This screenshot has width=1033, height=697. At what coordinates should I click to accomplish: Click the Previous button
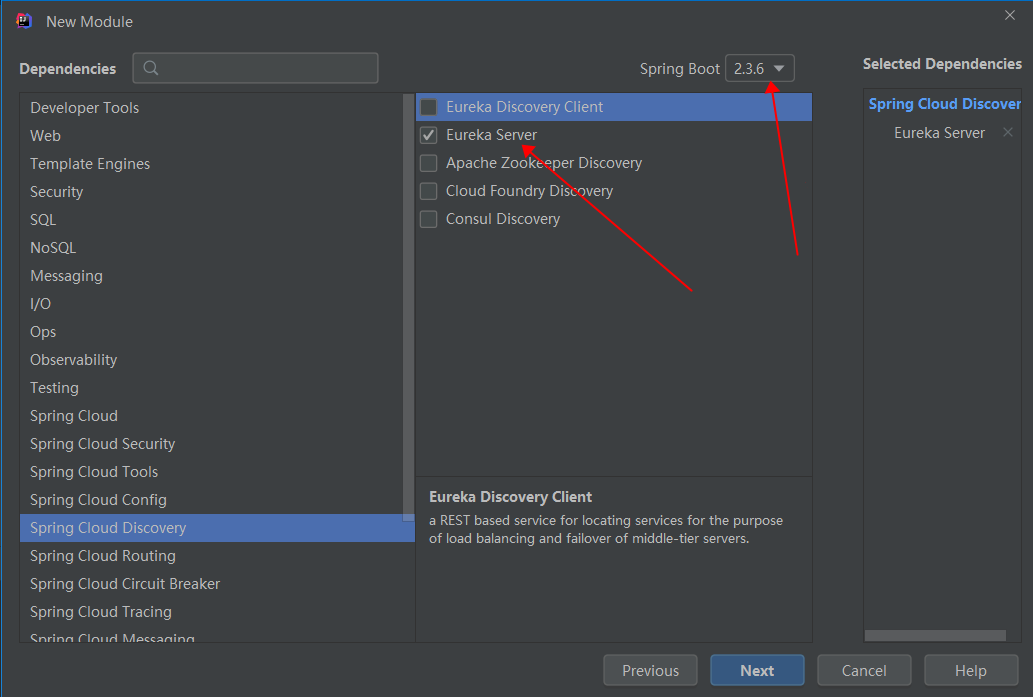point(650,671)
